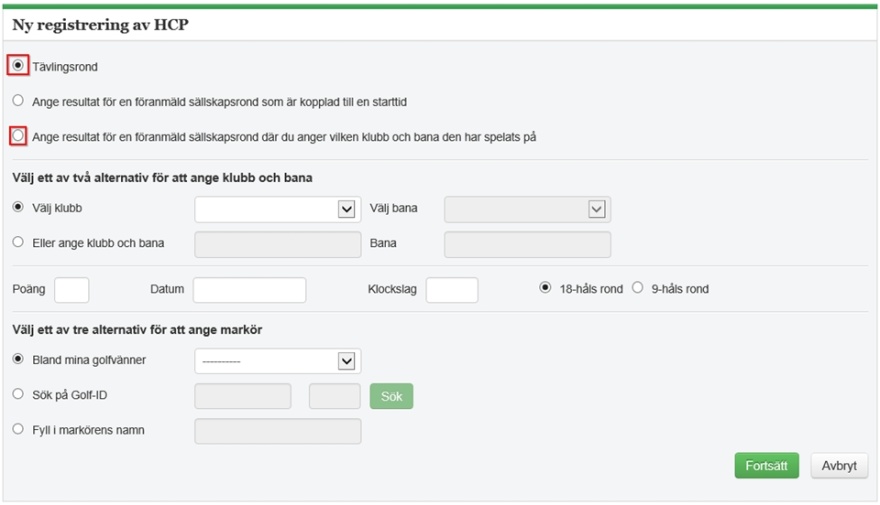
Task: Click the green Sök button
Action: click(x=391, y=396)
